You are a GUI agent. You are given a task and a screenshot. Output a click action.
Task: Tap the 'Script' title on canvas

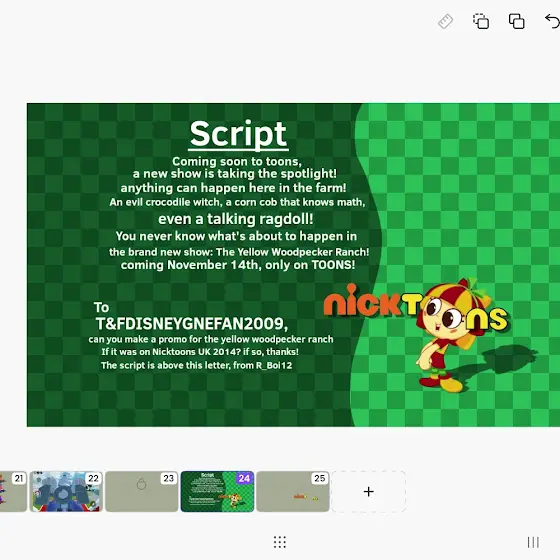click(x=238, y=134)
